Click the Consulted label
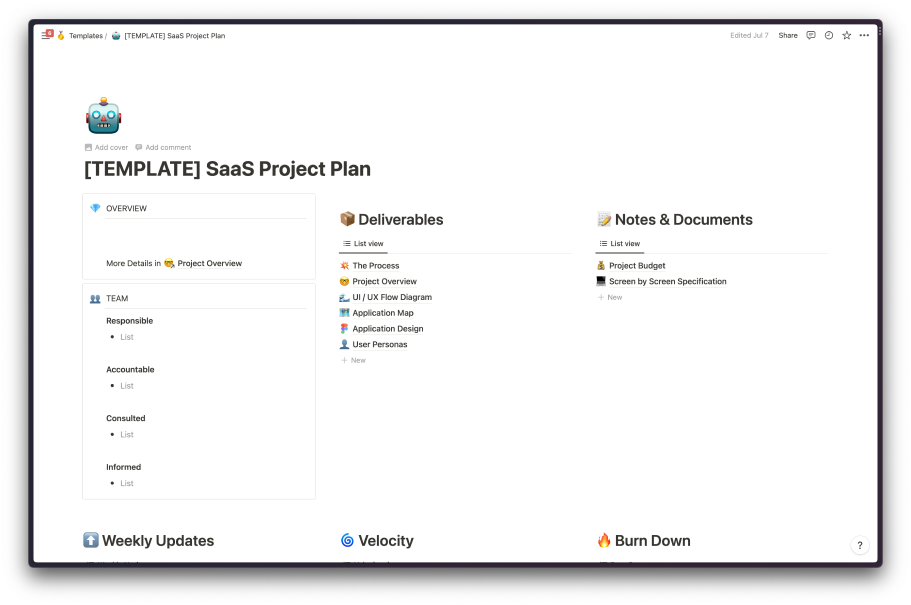911x605 pixels. (125, 418)
